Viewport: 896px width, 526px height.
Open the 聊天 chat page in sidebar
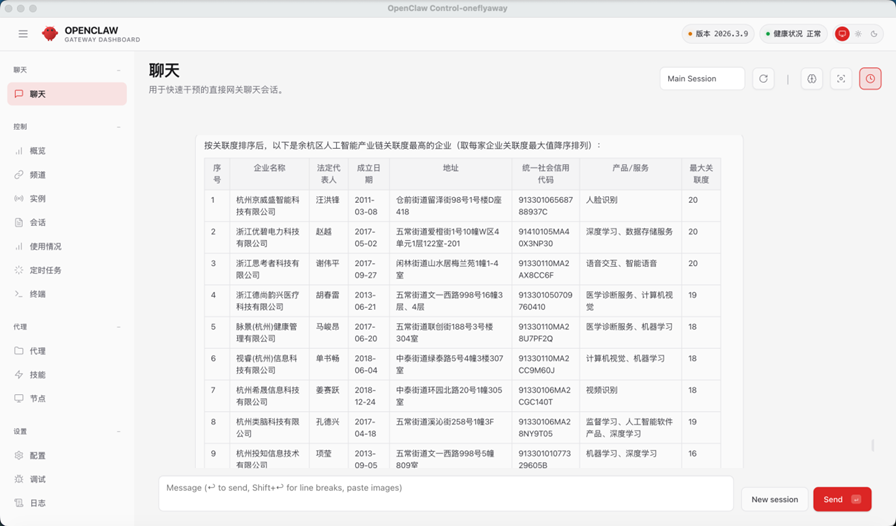pos(67,94)
